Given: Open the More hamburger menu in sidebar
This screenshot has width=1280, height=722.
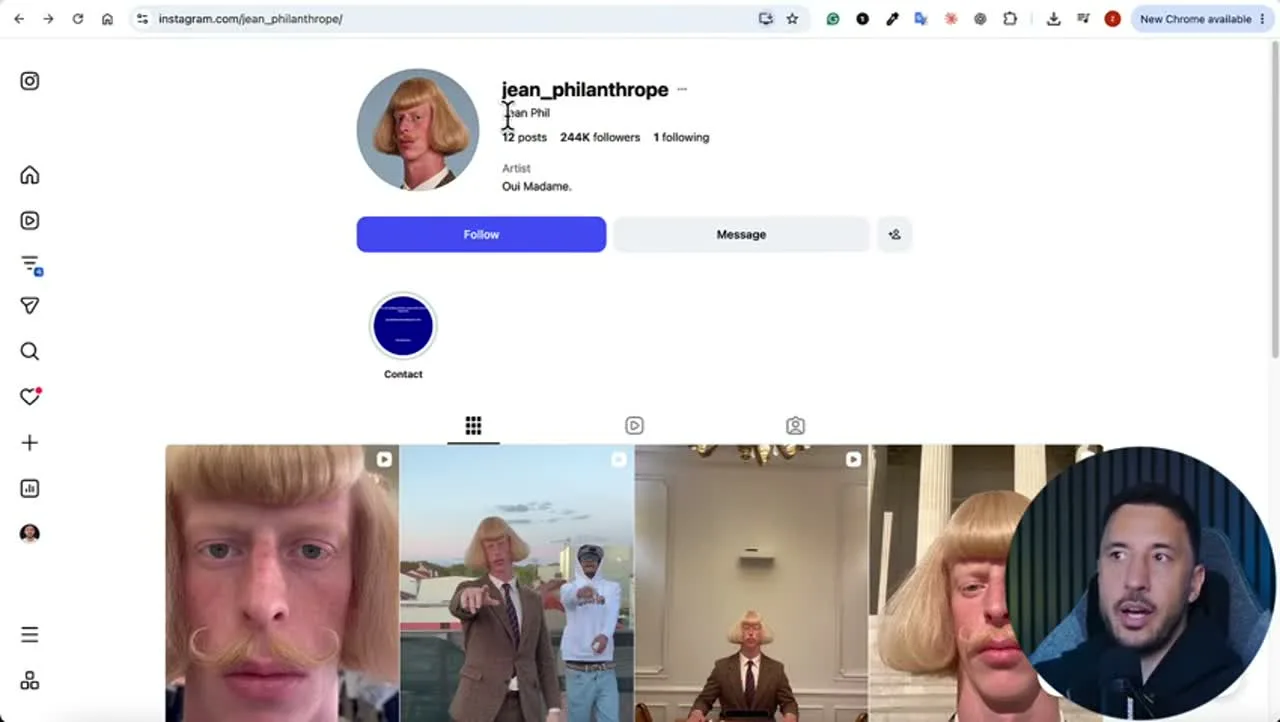Looking at the screenshot, I should [30, 635].
